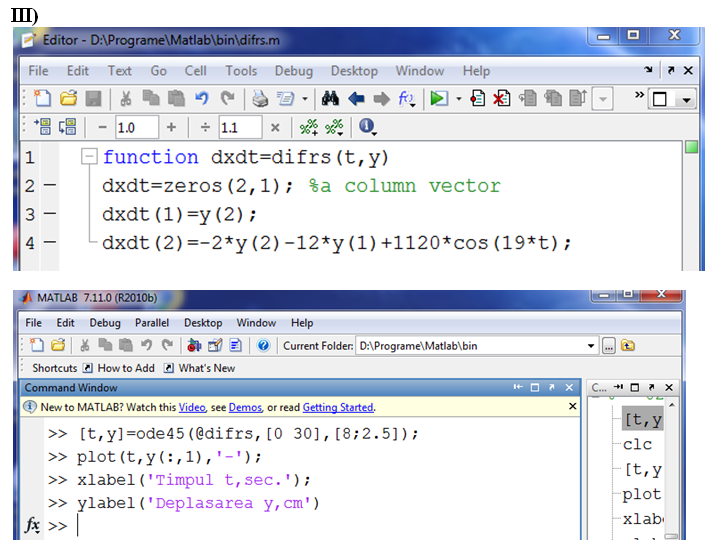This screenshot has width=705, height=548.
Task: Click Undo arrow in Editor toolbar
Action: (x=202, y=98)
